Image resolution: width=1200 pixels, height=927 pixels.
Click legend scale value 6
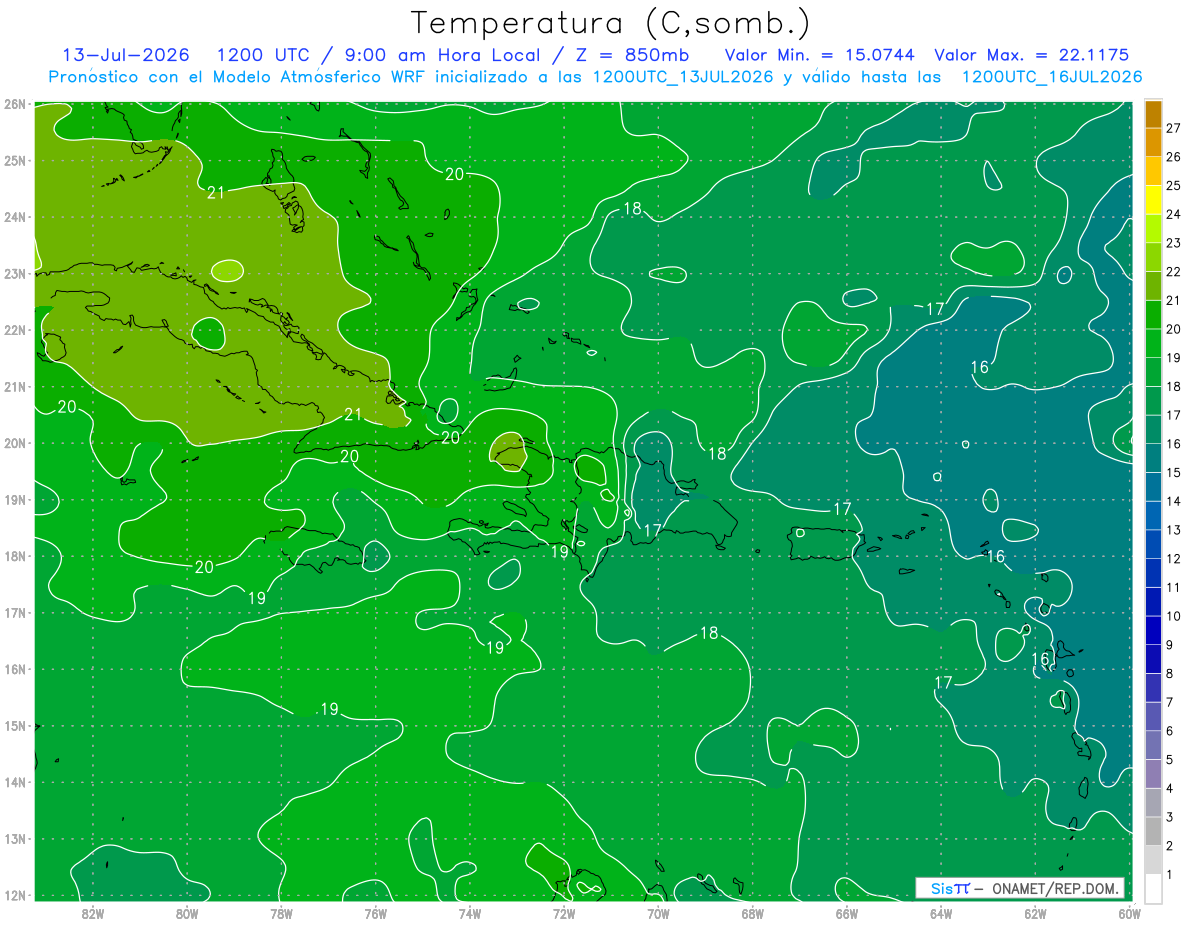point(1169,731)
